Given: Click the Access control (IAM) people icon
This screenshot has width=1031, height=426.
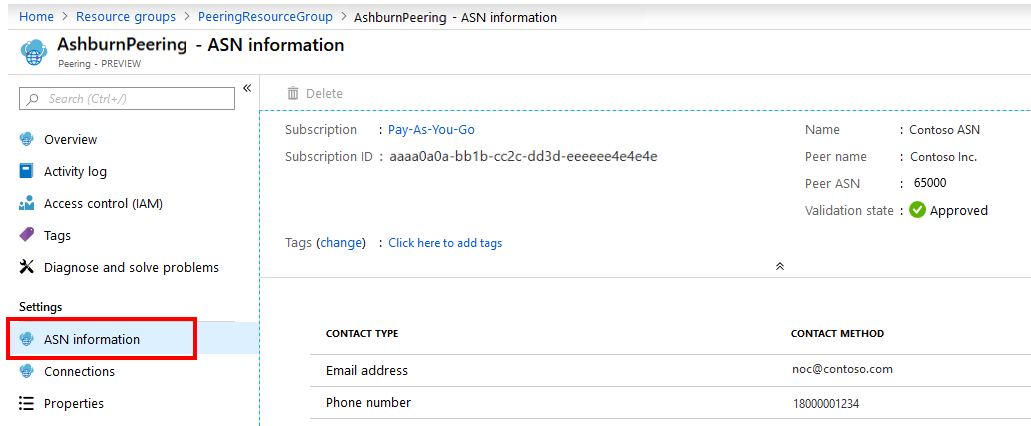Looking at the screenshot, I should pyautogui.click(x=27, y=203).
